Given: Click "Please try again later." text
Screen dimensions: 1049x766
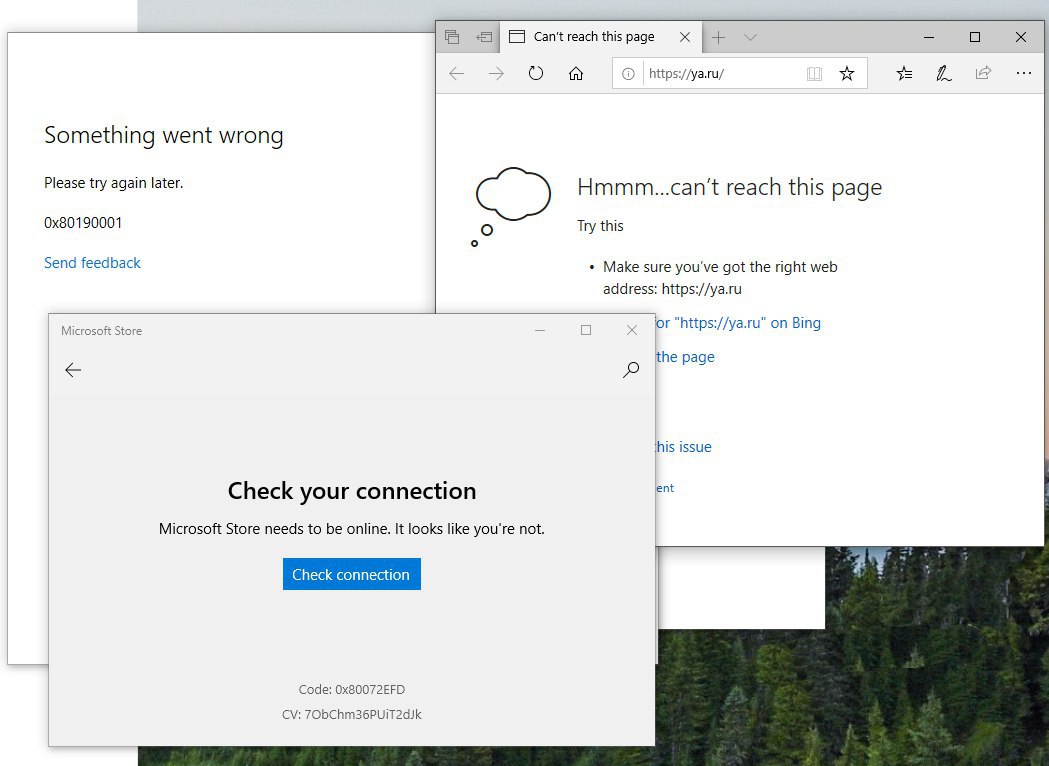Looking at the screenshot, I should click(114, 183).
